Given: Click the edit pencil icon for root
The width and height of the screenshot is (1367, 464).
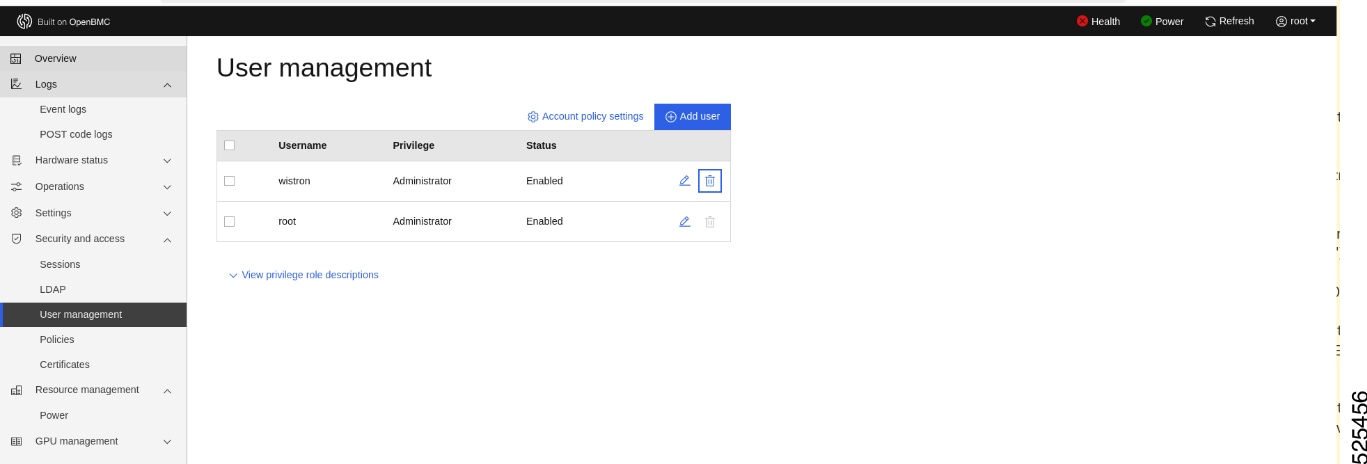Looking at the screenshot, I should tap(685, 221).
